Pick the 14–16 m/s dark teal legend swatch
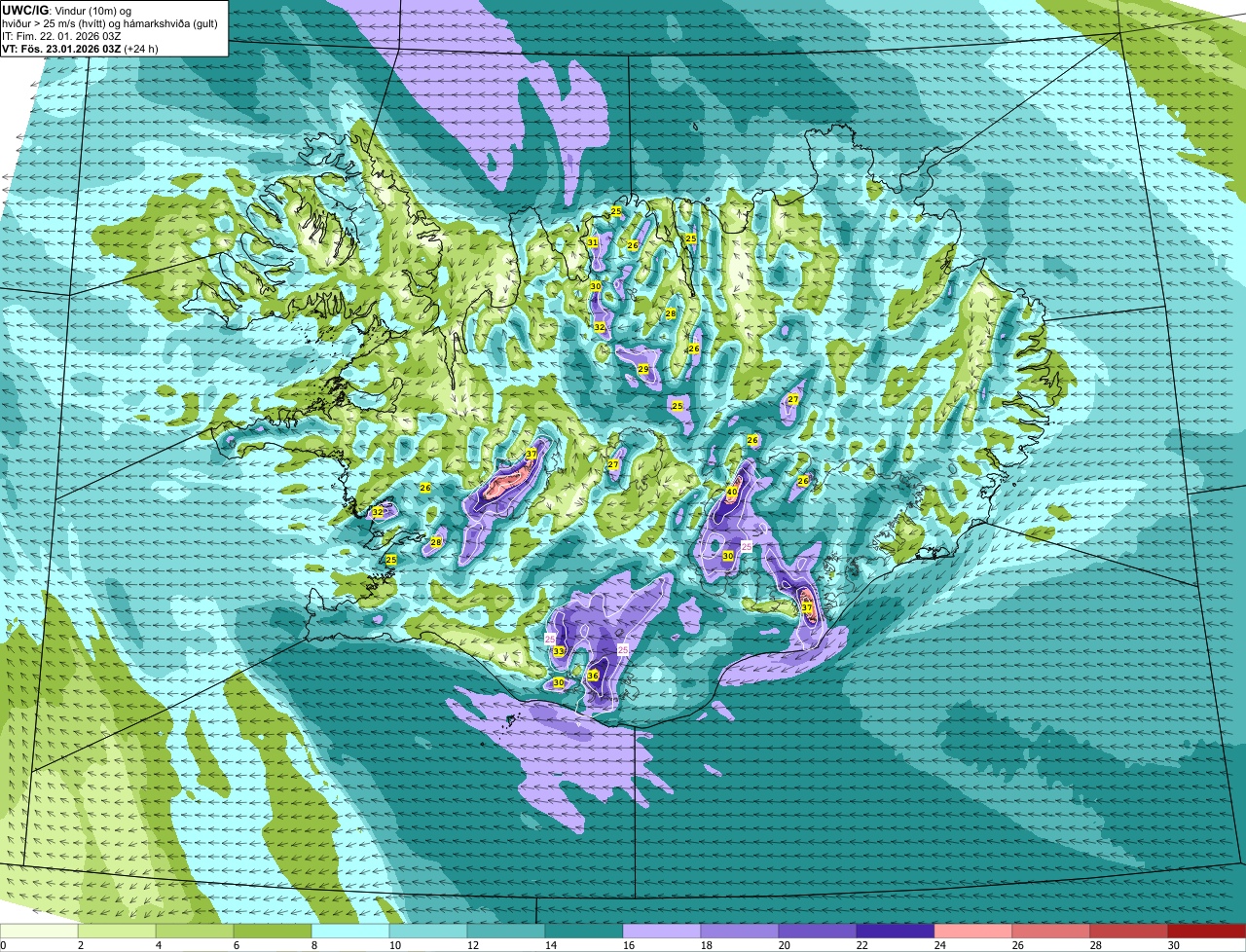Screen dimensions: 1246x952 tap(584, 932)
